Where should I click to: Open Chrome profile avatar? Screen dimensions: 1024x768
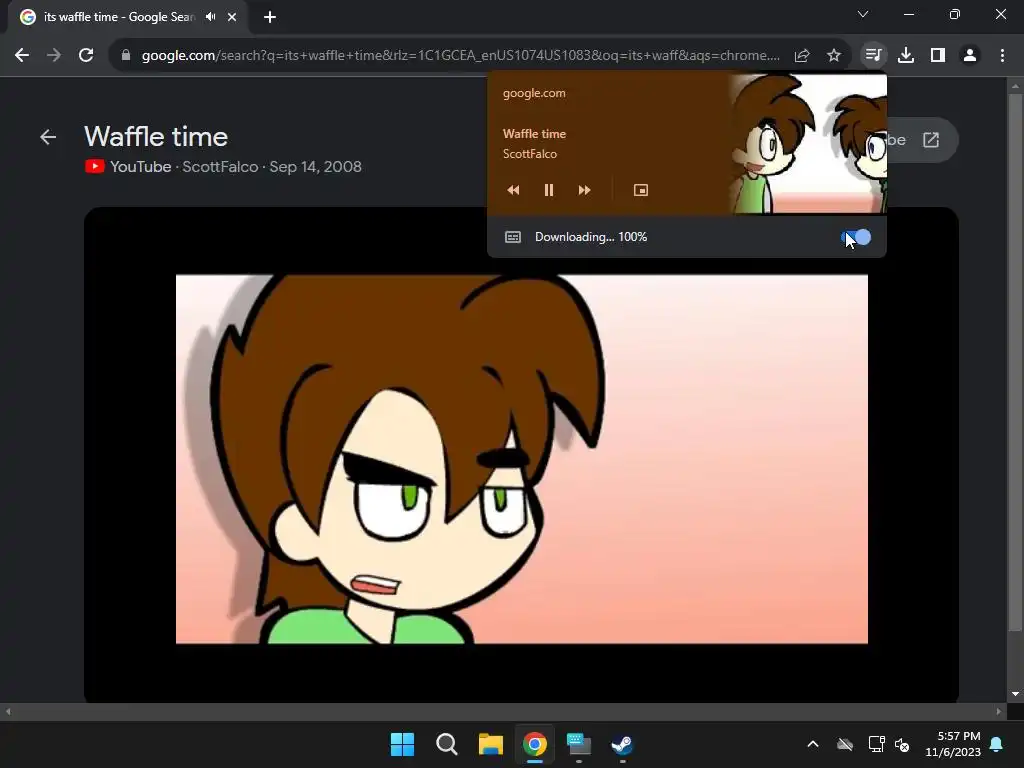[970, 56]
